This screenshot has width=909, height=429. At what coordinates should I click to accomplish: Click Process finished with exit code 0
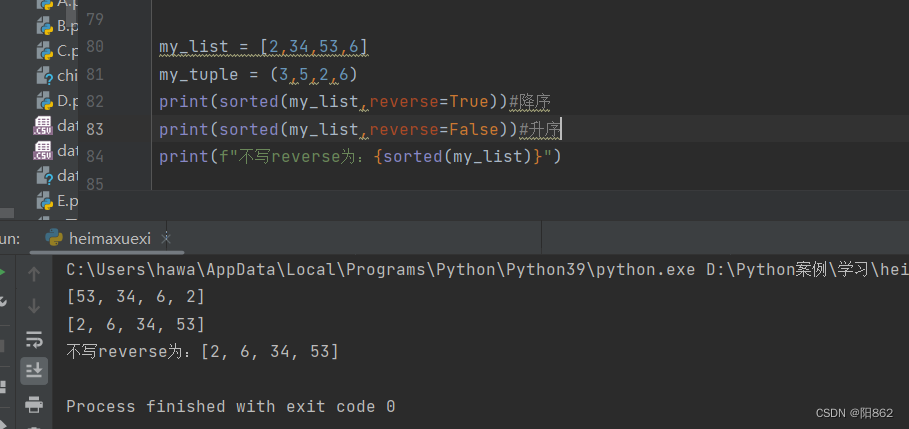[231, 406]
